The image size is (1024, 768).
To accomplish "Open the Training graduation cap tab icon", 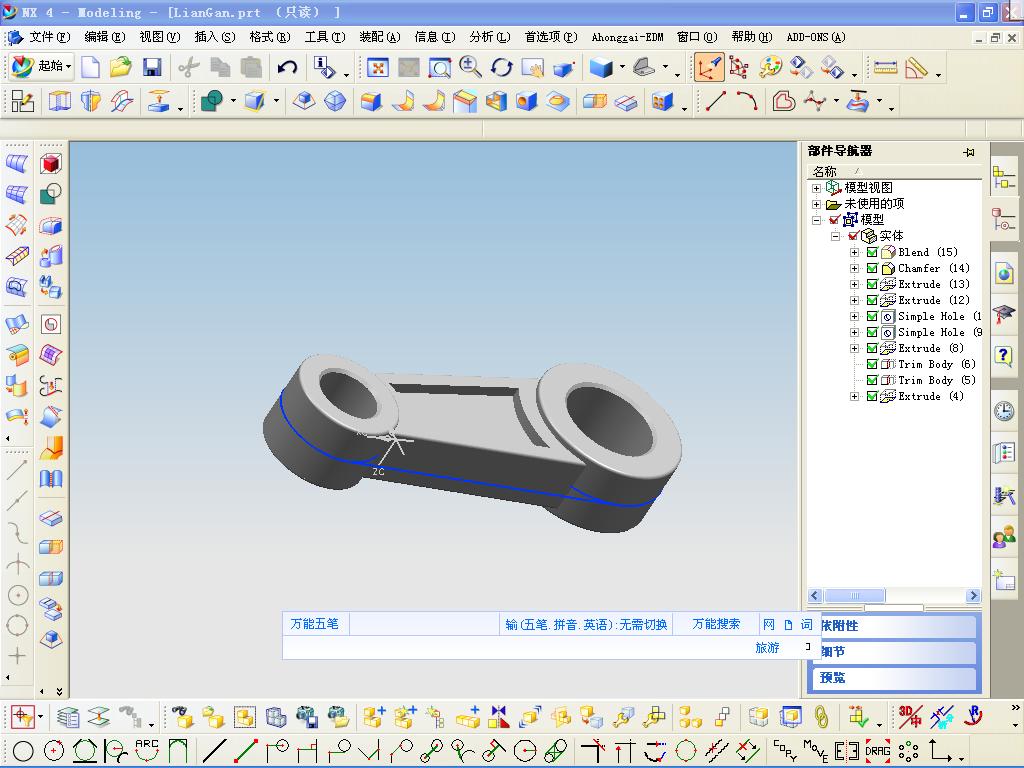I will [x=1004, y=315].
